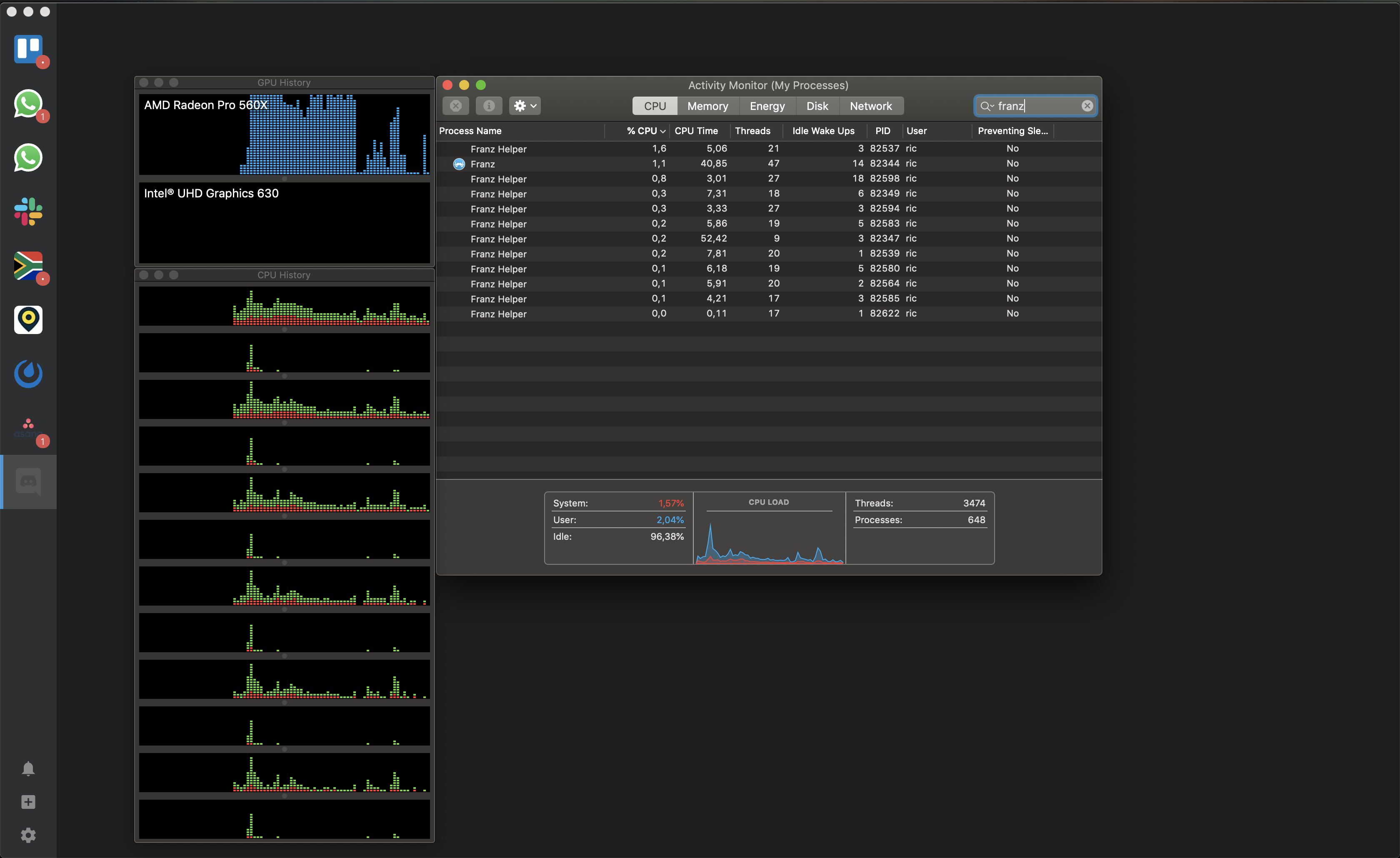
Task: Click the System 1,57% value
Action: coord(671,504)
